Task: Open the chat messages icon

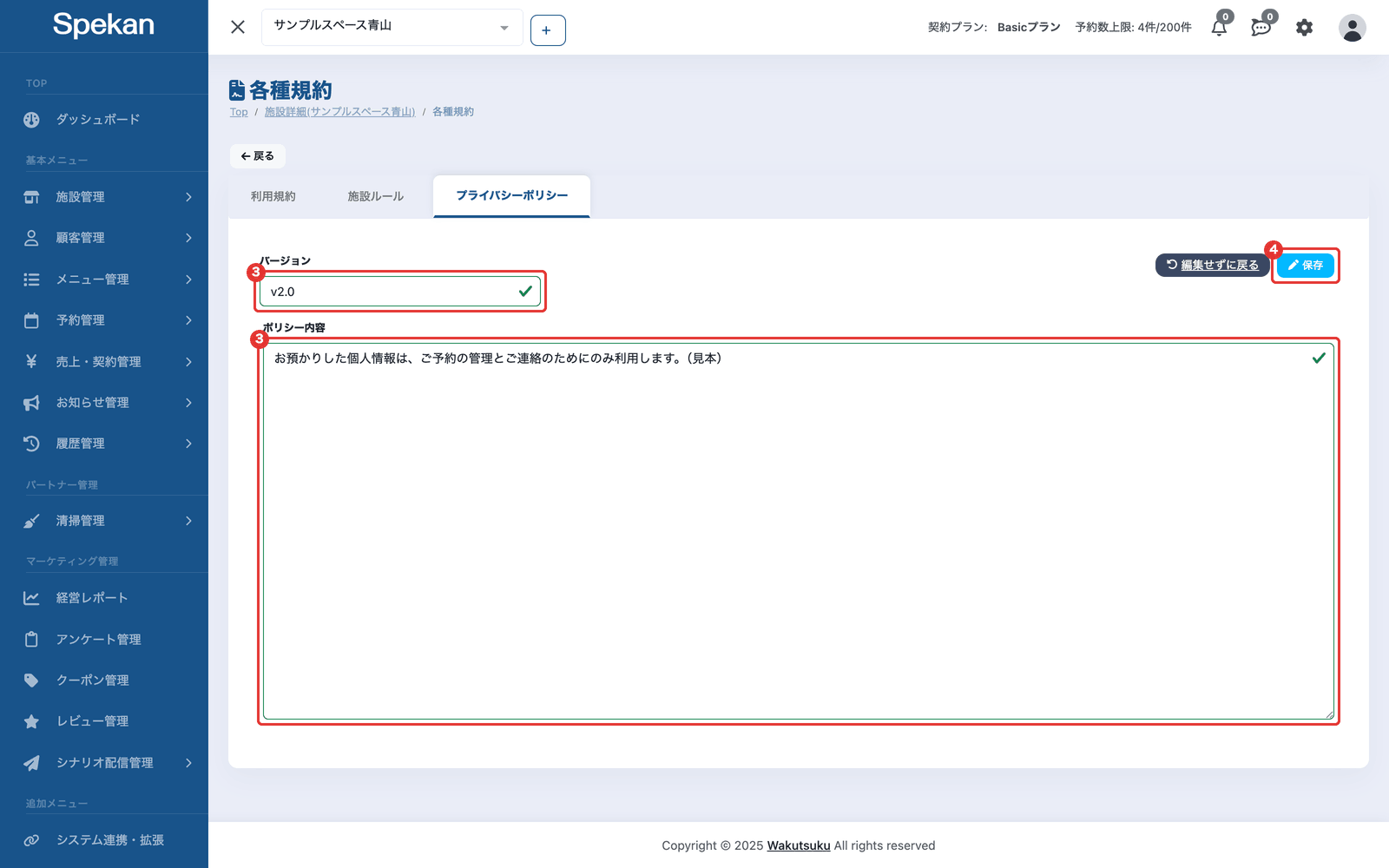Action: tap(1261, 27)
